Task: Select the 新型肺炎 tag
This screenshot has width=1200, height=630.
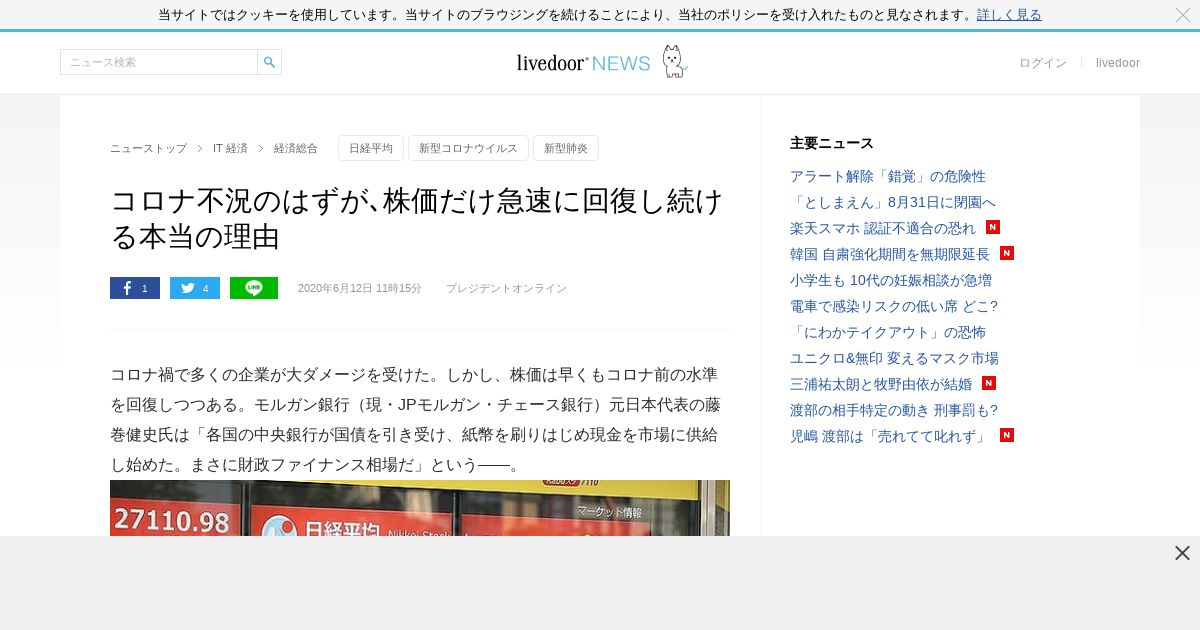Action: click(x=566, y=148)
